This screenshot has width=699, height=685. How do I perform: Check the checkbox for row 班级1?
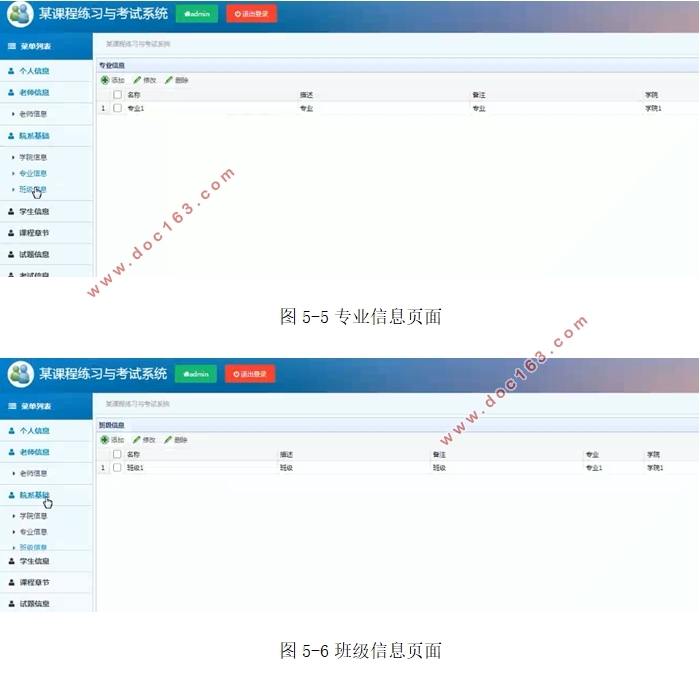117,468
